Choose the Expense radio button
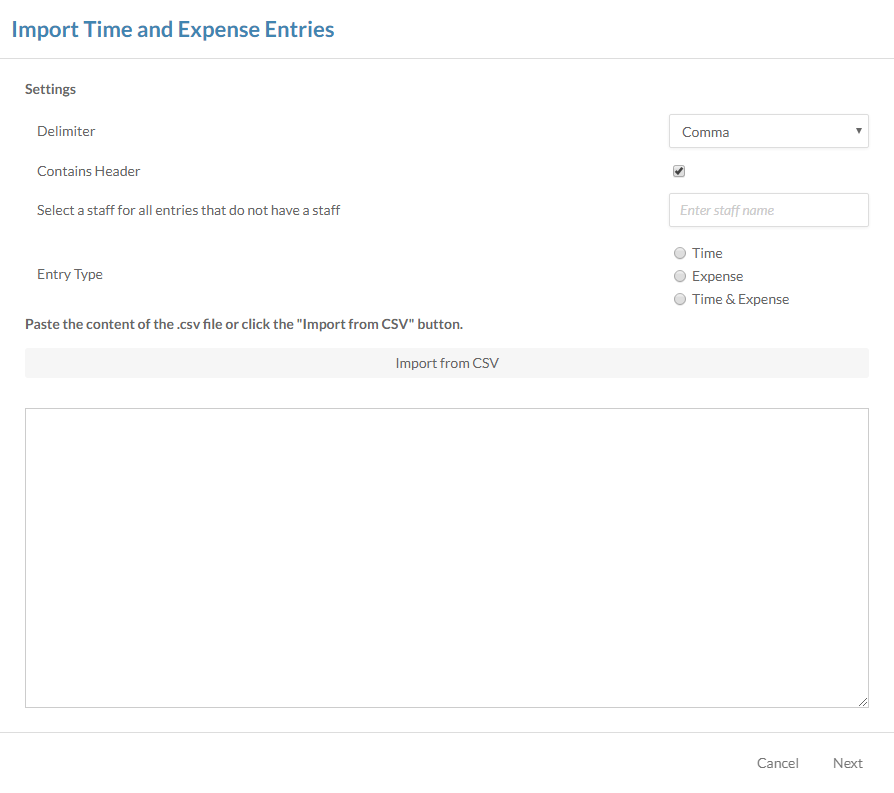 click(x=680, y=276)
